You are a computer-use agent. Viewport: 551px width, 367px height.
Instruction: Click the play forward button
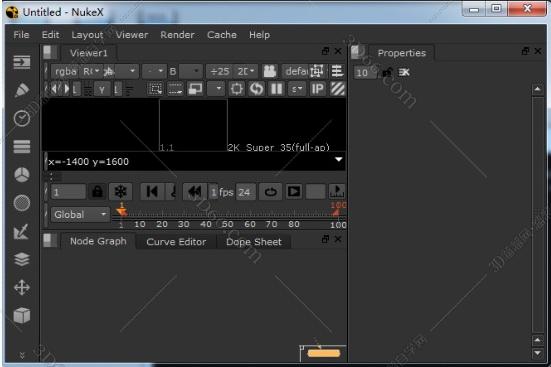(294, 192)
